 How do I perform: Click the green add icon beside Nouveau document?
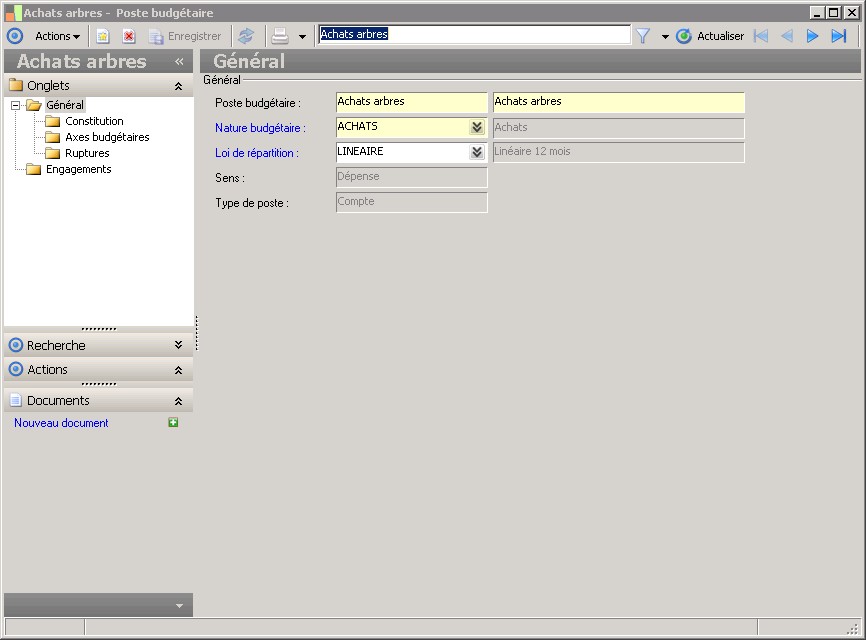[x=173, y=423]
